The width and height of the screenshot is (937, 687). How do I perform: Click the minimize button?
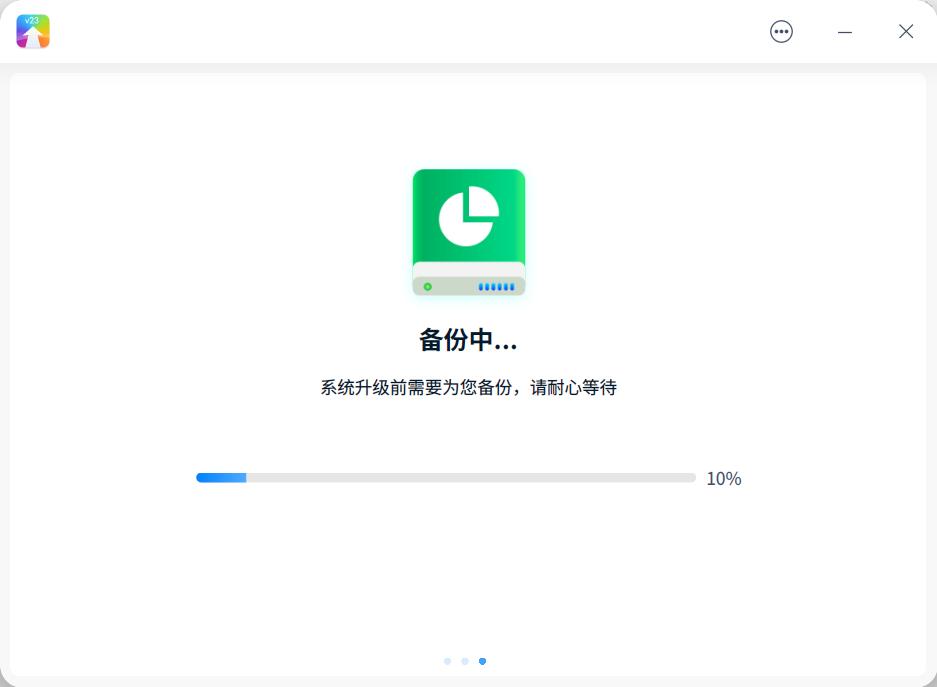coord(845,32)
